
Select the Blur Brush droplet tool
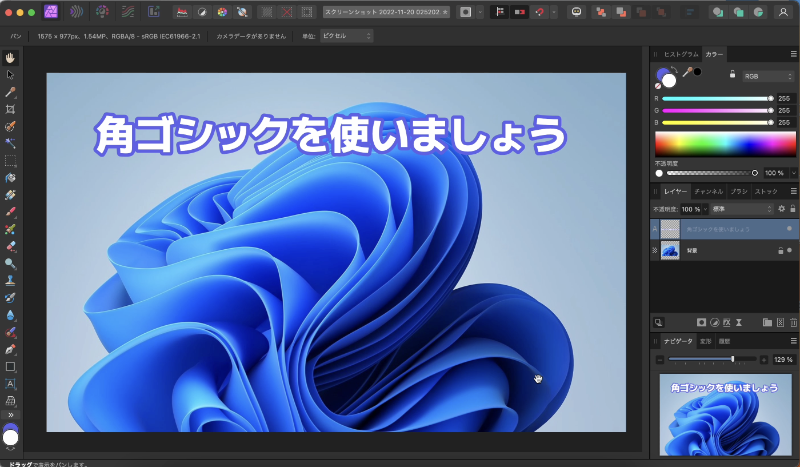click(x=10, y=315)
